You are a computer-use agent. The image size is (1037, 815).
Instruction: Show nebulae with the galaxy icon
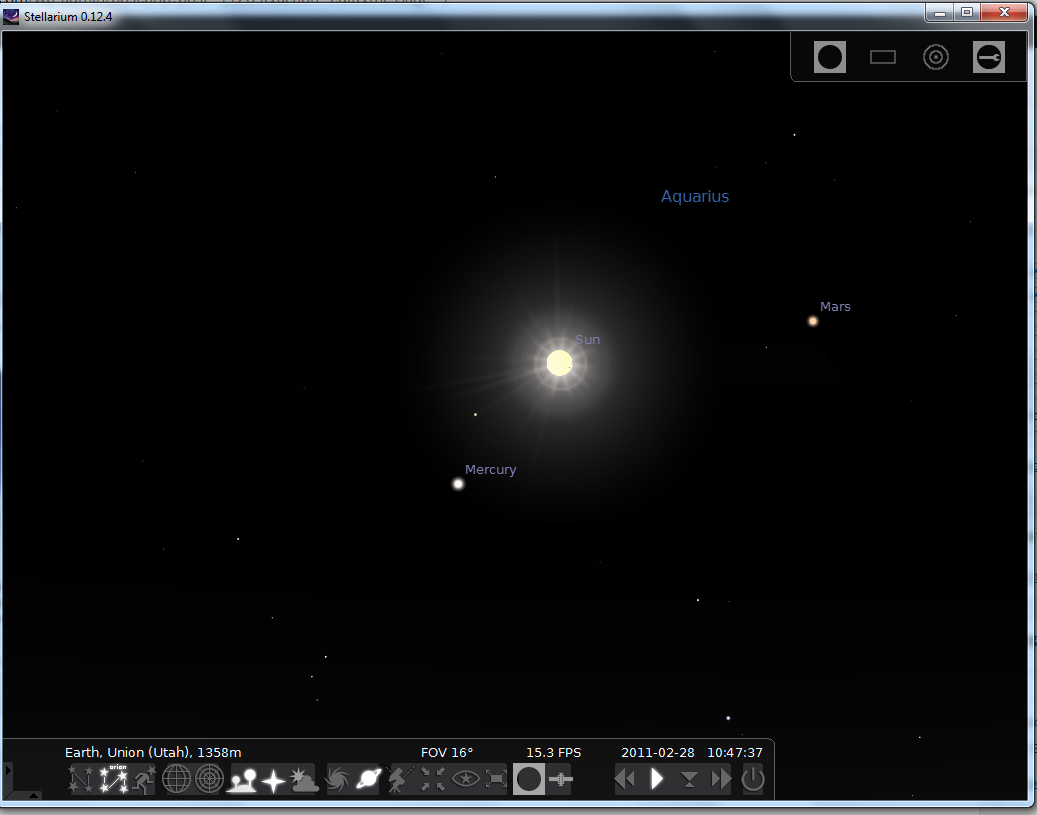tap(337, 779)
